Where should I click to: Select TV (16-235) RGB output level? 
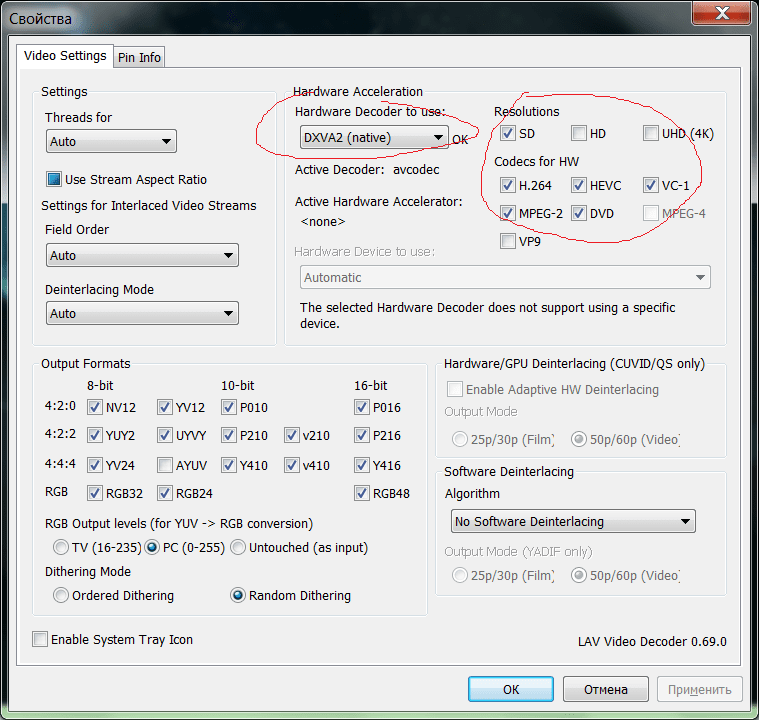(61, 548)
